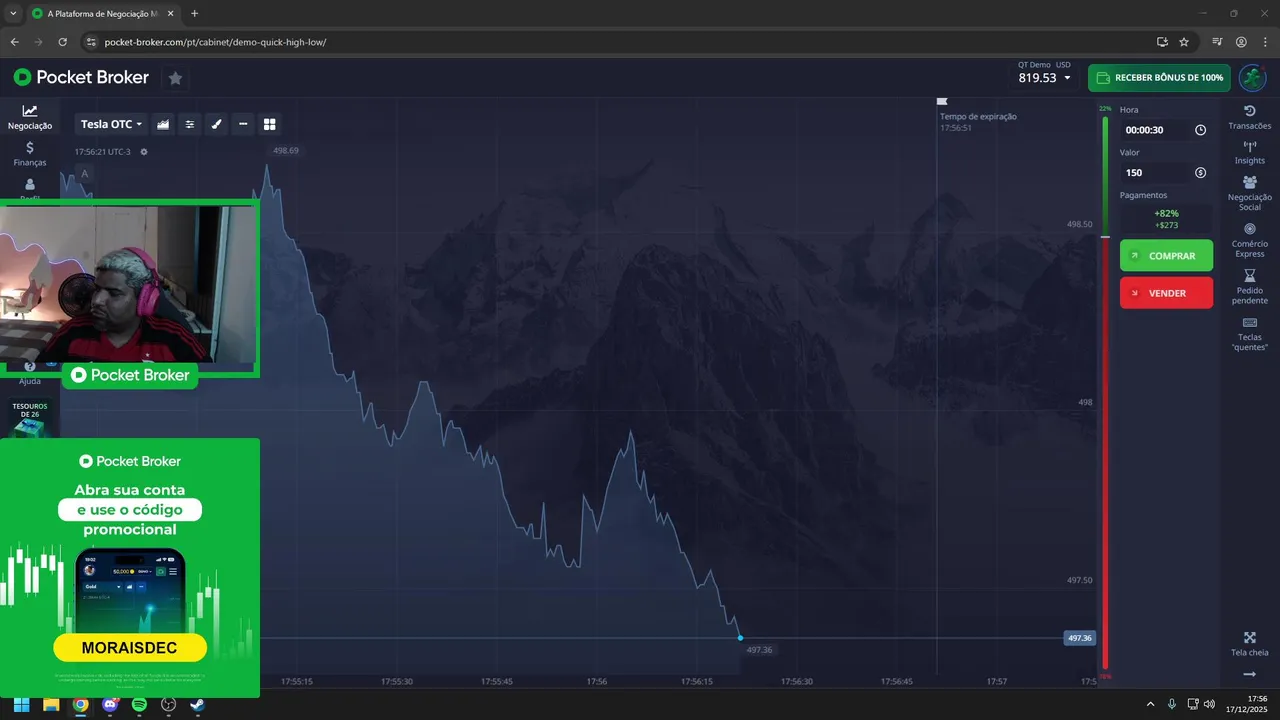Screen dimensions: 1280x720
Task: Open Teclas quentes hotkeys panel
Action: coord(1249,334)
